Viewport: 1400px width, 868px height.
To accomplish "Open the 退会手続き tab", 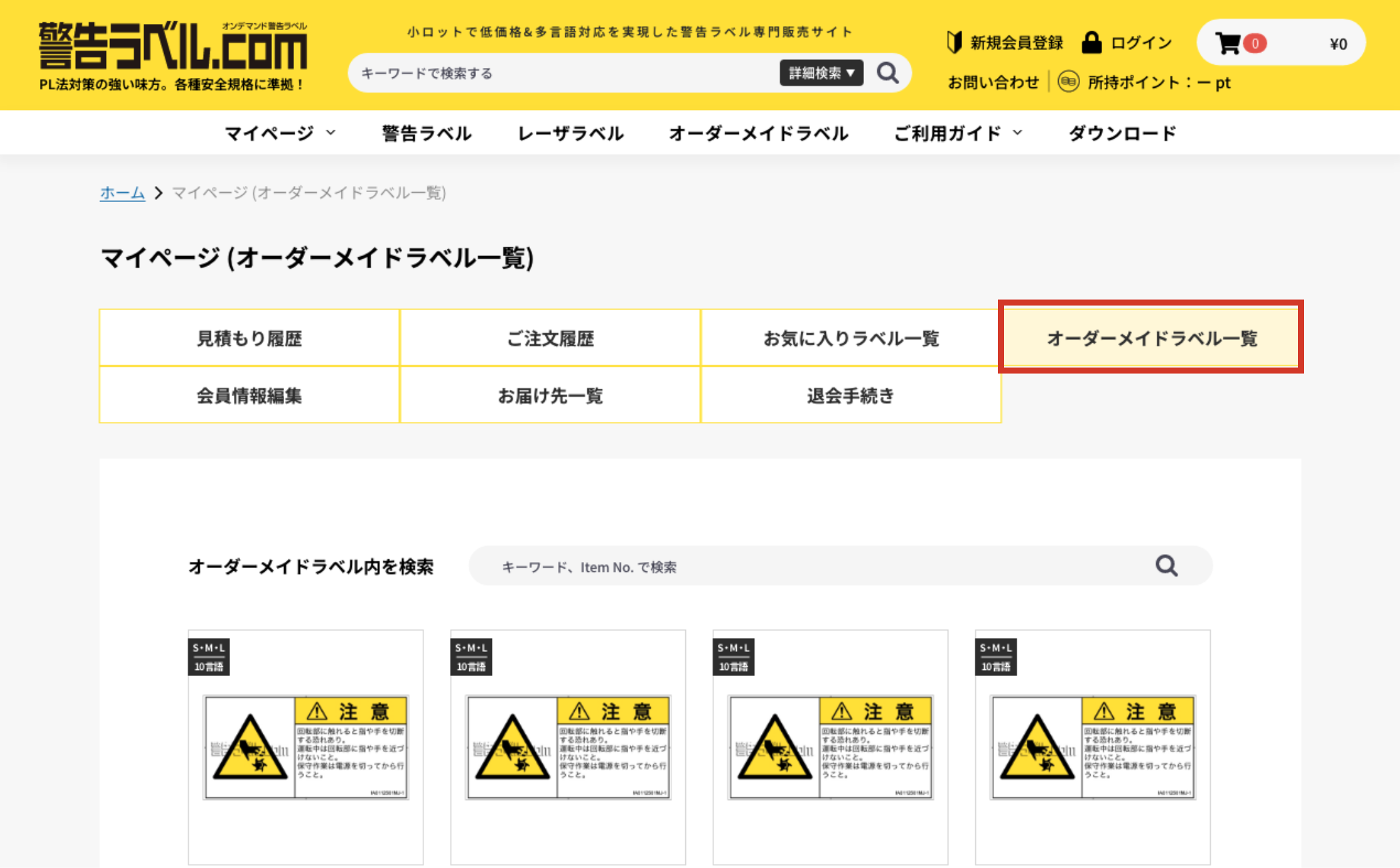I will click(x=851, y=395).
